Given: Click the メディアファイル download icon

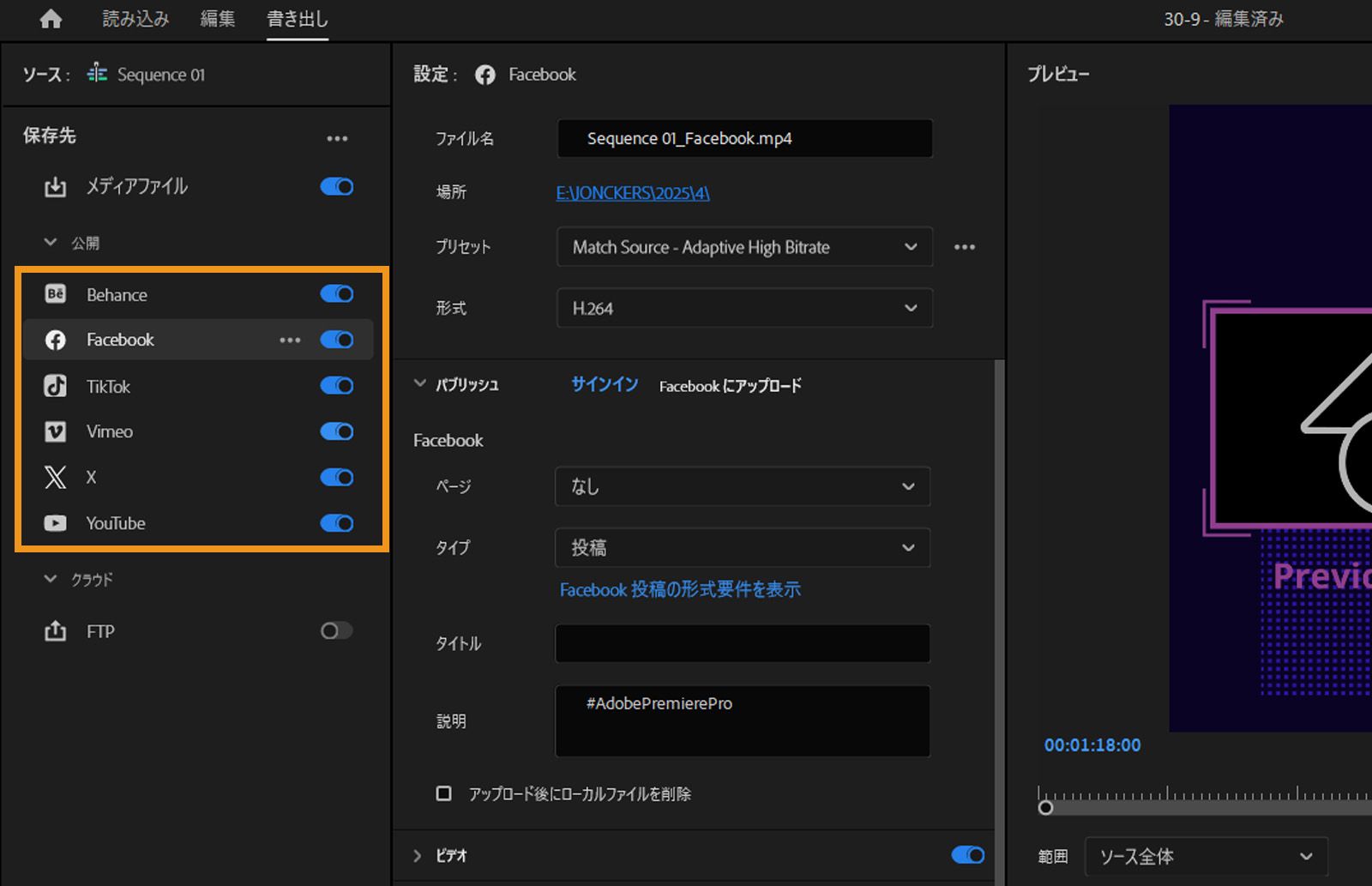Looking at the screenshot, I should 55,186.
